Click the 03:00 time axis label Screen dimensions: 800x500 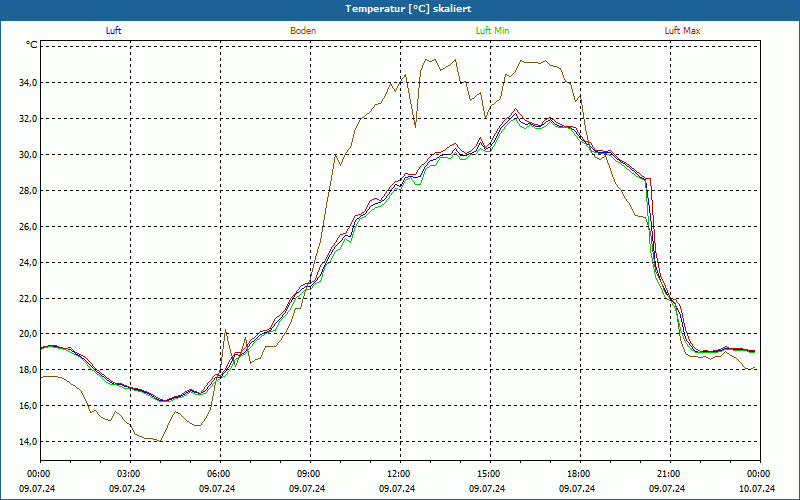(128, 474)
